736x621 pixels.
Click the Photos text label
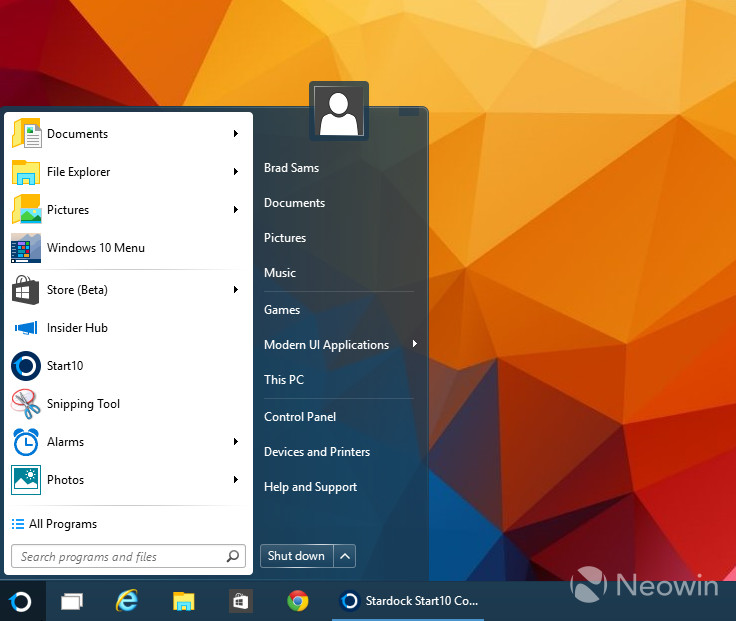(x=66, y=480)
